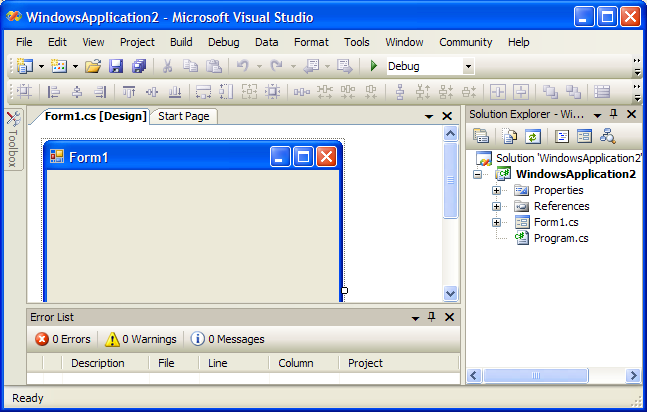Click the View Class Diagram icon
Screen dimensions: 647x412
[x=607, y=136]
